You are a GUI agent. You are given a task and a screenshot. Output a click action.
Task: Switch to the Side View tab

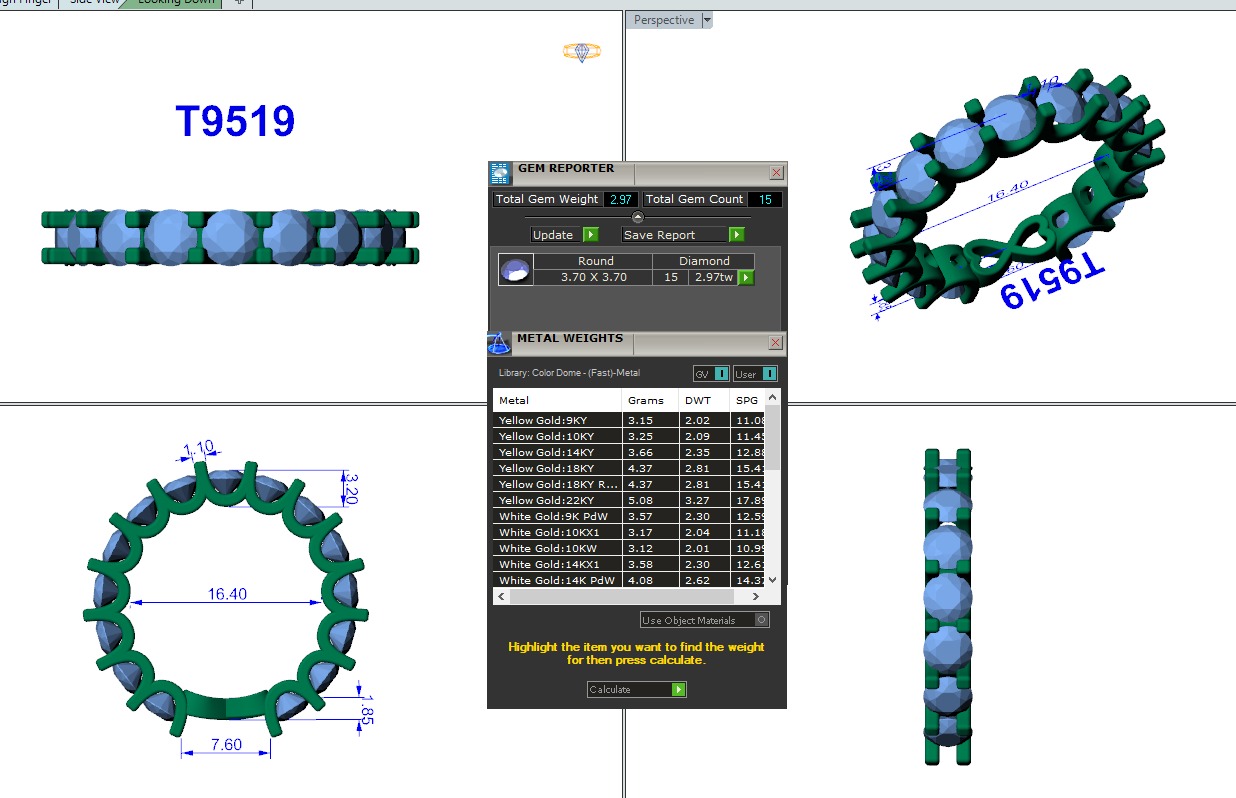click(x=93, y=2)
